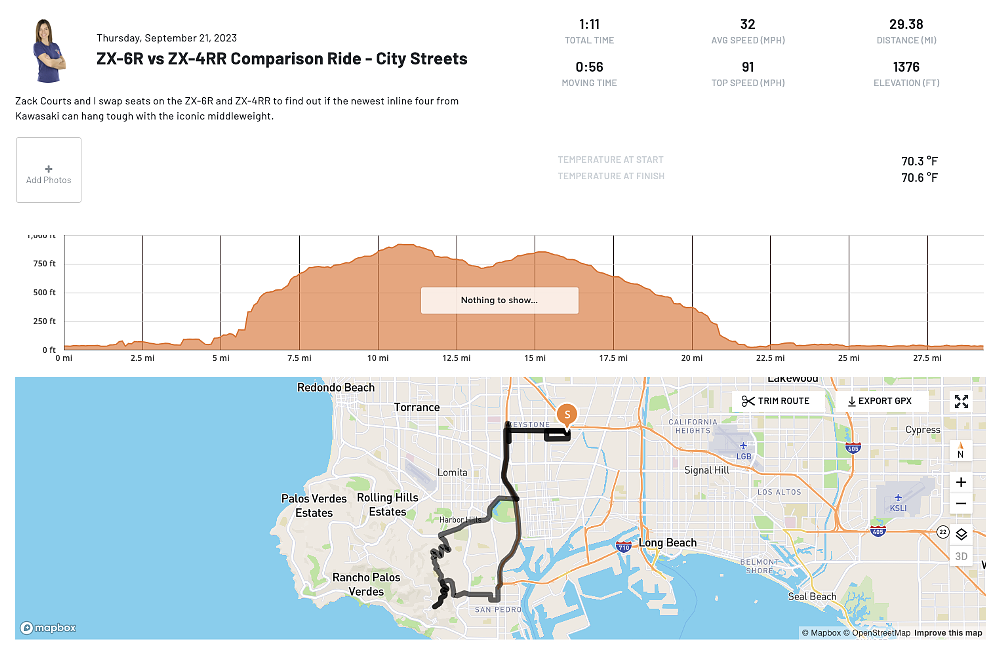Dismiss the Nothing to show message box

pos(499,300)
